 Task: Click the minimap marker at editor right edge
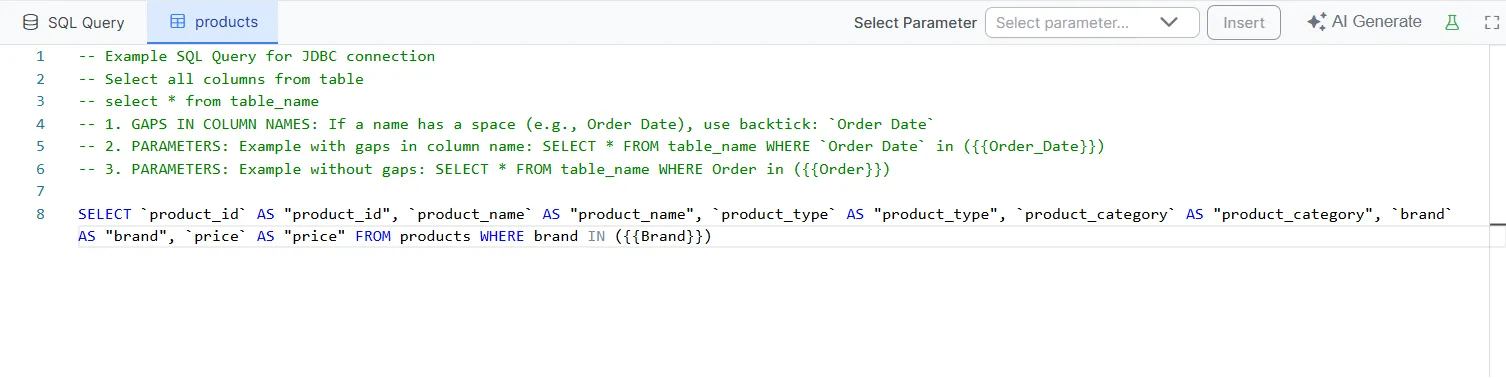(1497, 225)
